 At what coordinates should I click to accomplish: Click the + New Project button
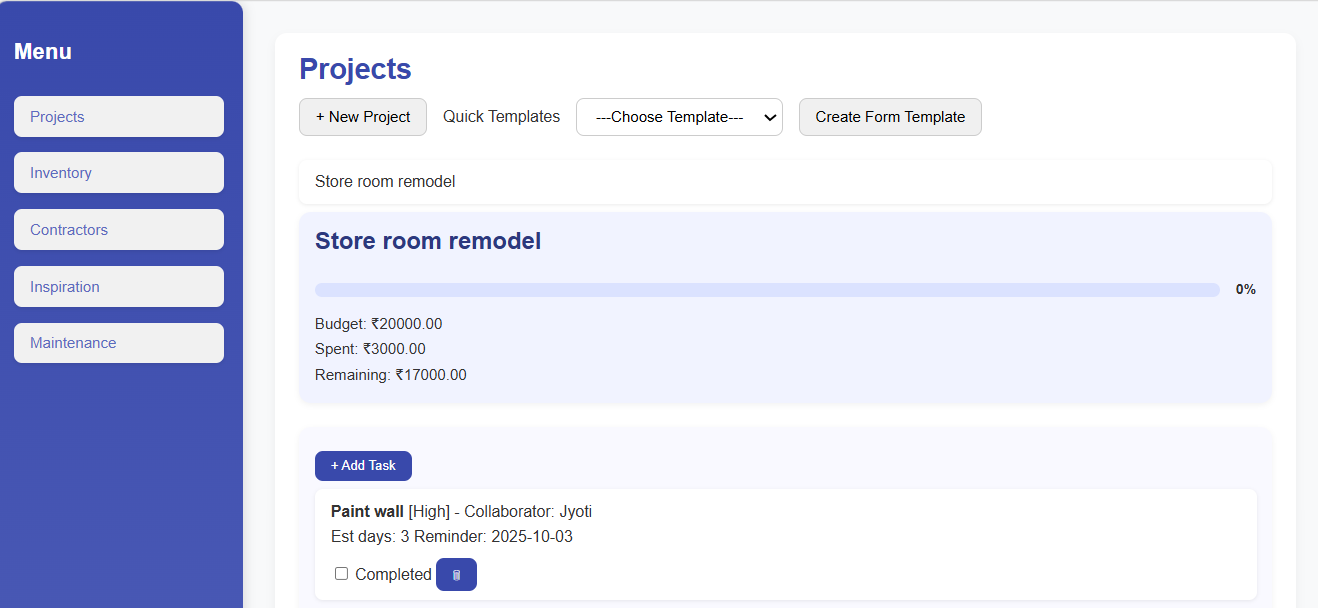[363, 117]
